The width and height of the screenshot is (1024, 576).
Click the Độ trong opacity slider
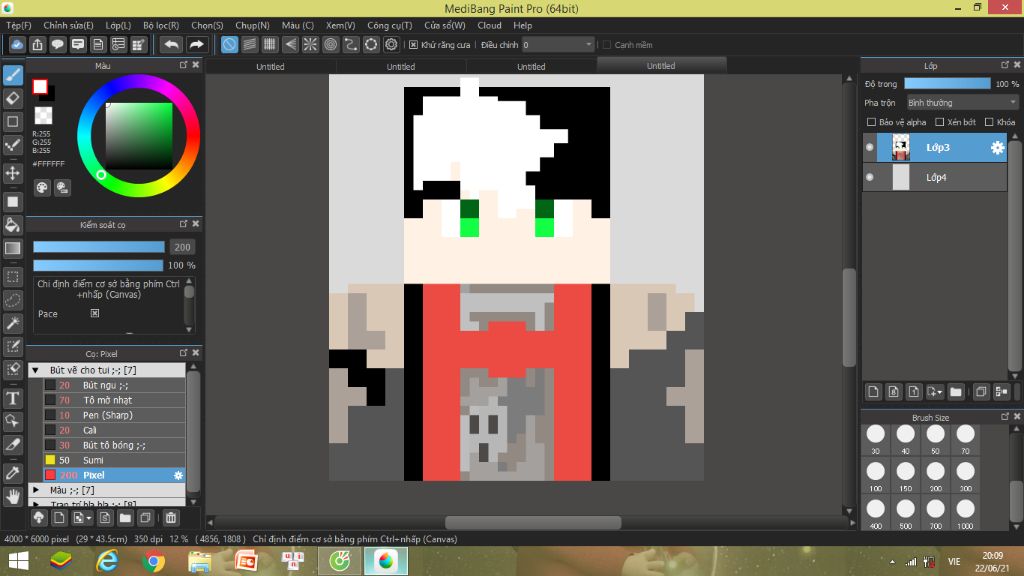(947, 84)
